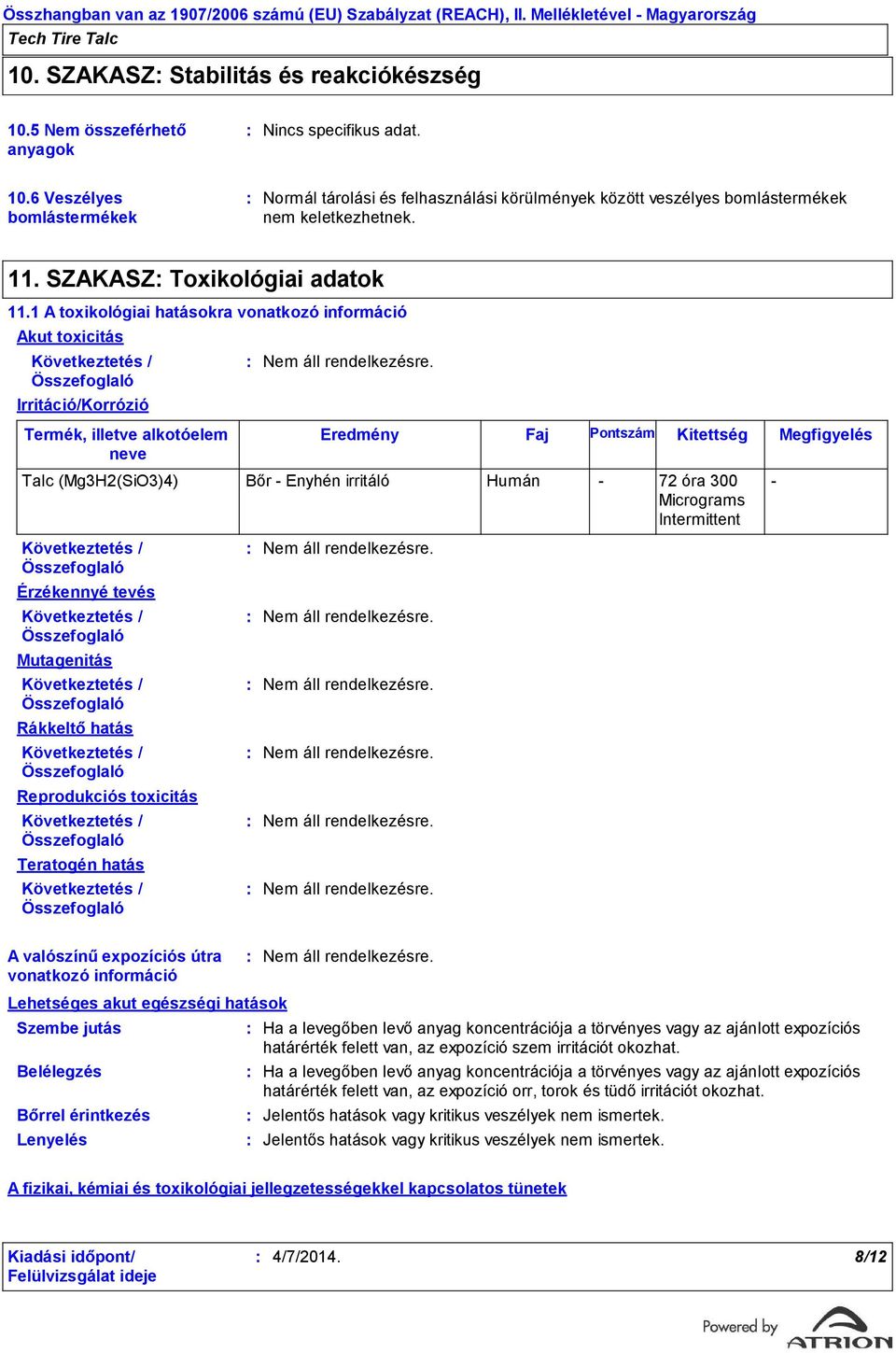Click the ATRION logo in the footer
Screen dimensions: 896x1353
[839, 1328]
